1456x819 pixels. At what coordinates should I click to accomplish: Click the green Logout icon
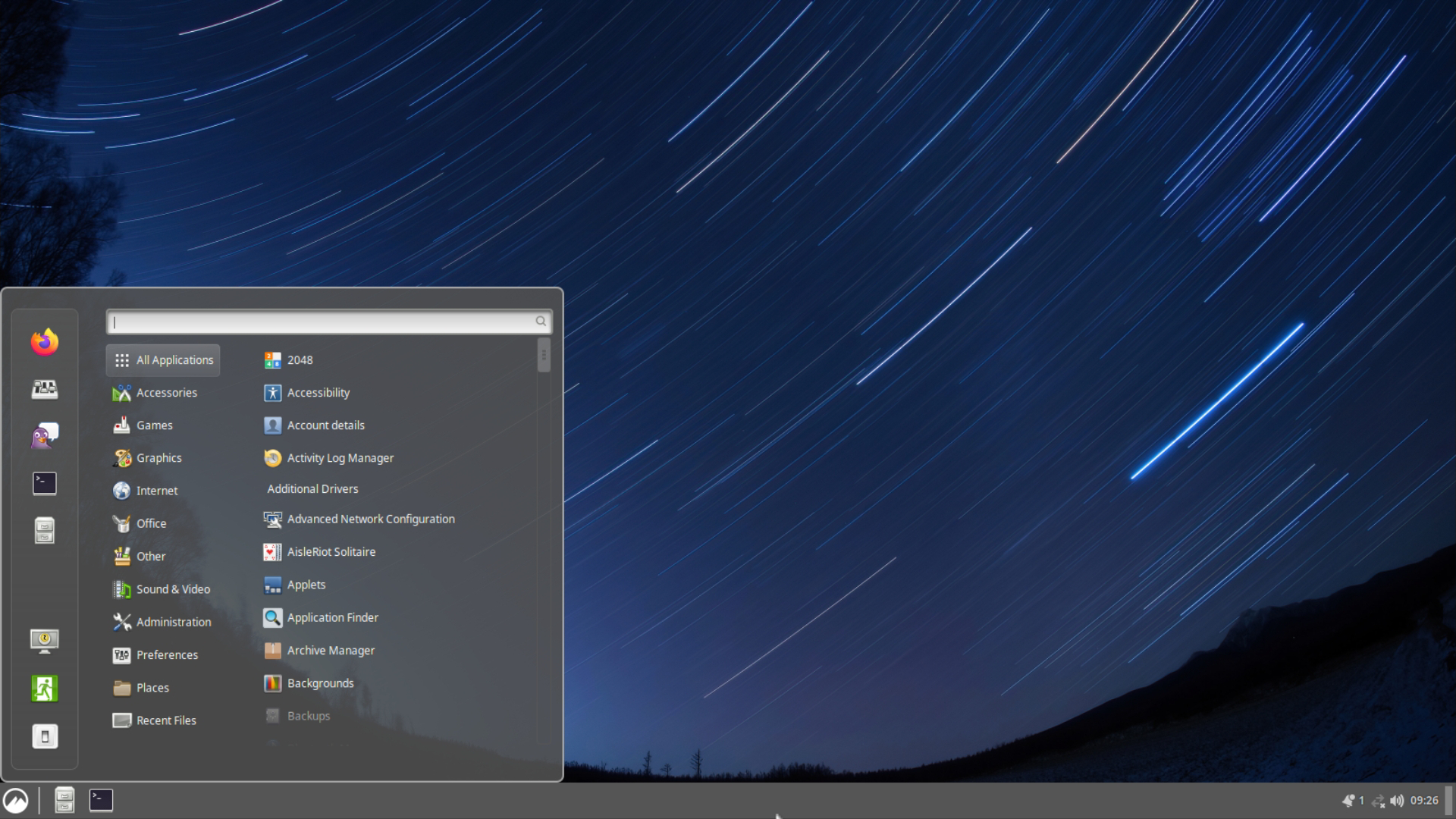pyautogui.click(x=45, y=689)
